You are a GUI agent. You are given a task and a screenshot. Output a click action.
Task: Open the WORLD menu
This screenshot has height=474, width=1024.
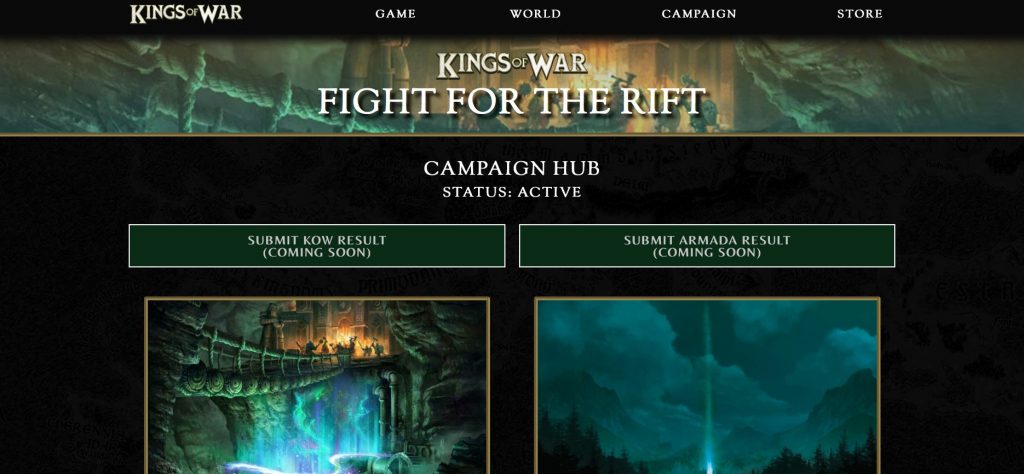tap(535, 14)
